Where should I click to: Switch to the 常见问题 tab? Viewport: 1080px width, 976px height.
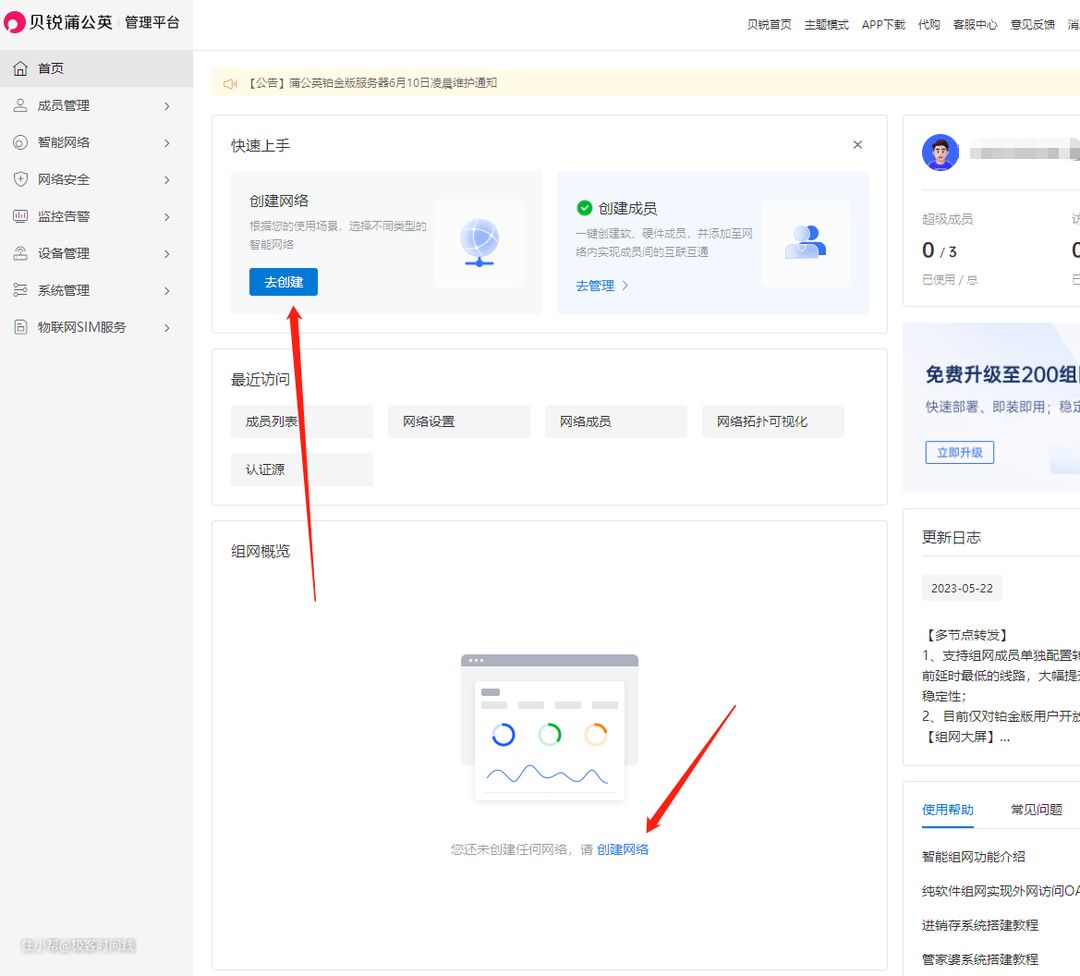pyautogui.click(x=1036, y=810)
